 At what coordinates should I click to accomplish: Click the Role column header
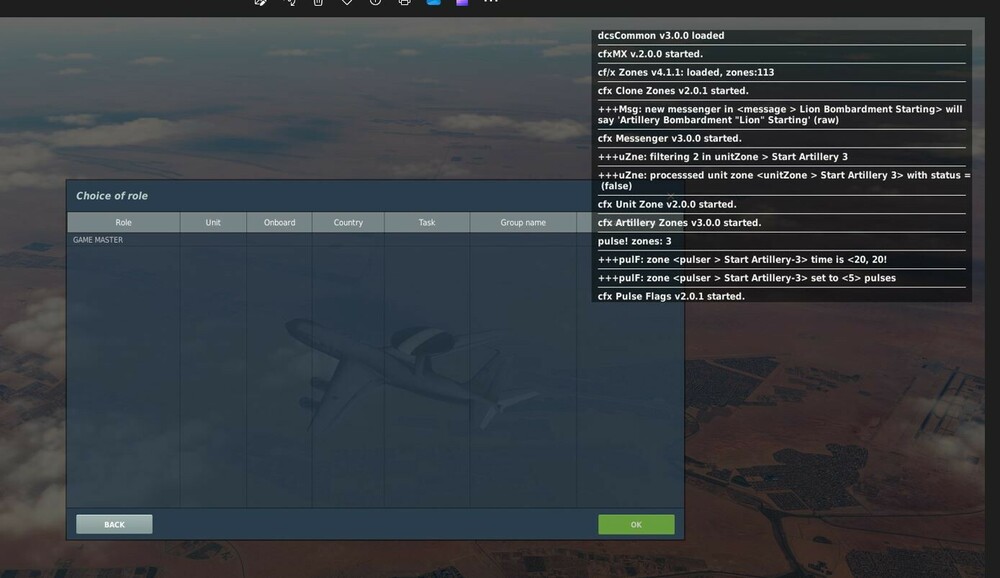point(123,223)
